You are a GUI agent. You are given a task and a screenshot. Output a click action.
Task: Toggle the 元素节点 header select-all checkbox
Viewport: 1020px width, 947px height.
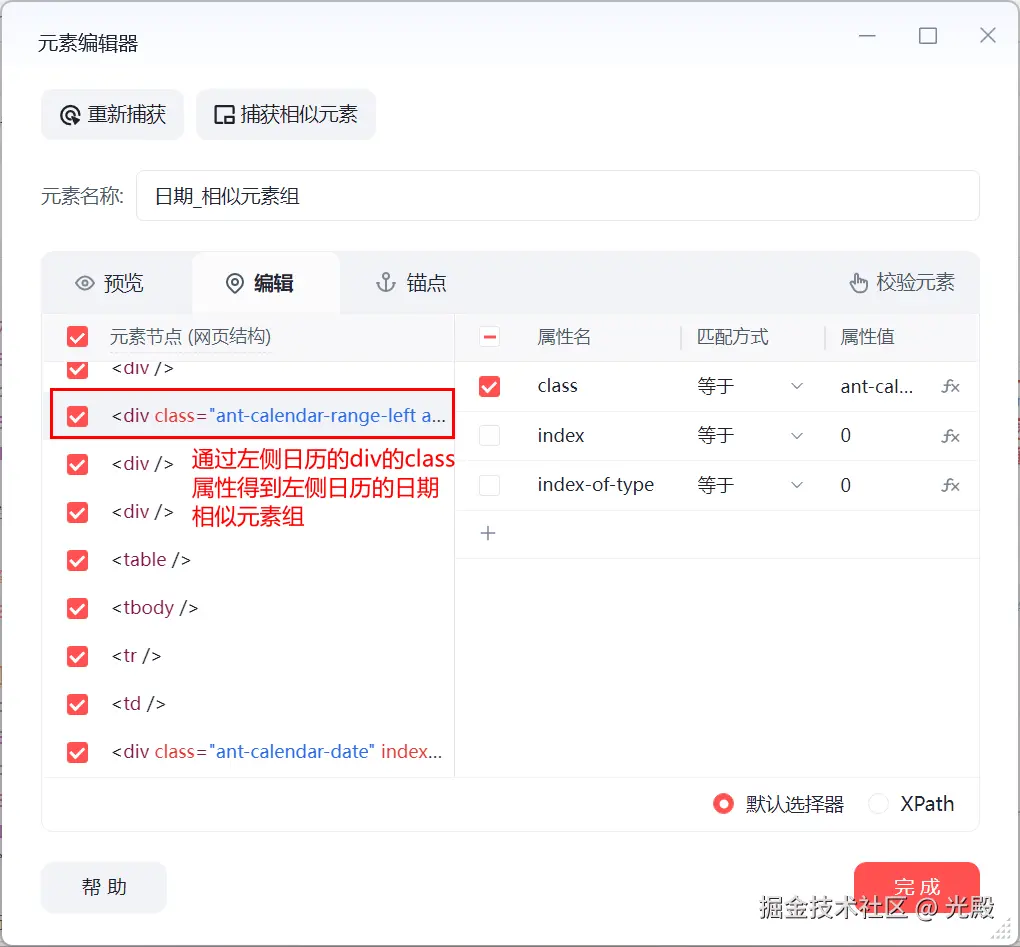point(77,337)
